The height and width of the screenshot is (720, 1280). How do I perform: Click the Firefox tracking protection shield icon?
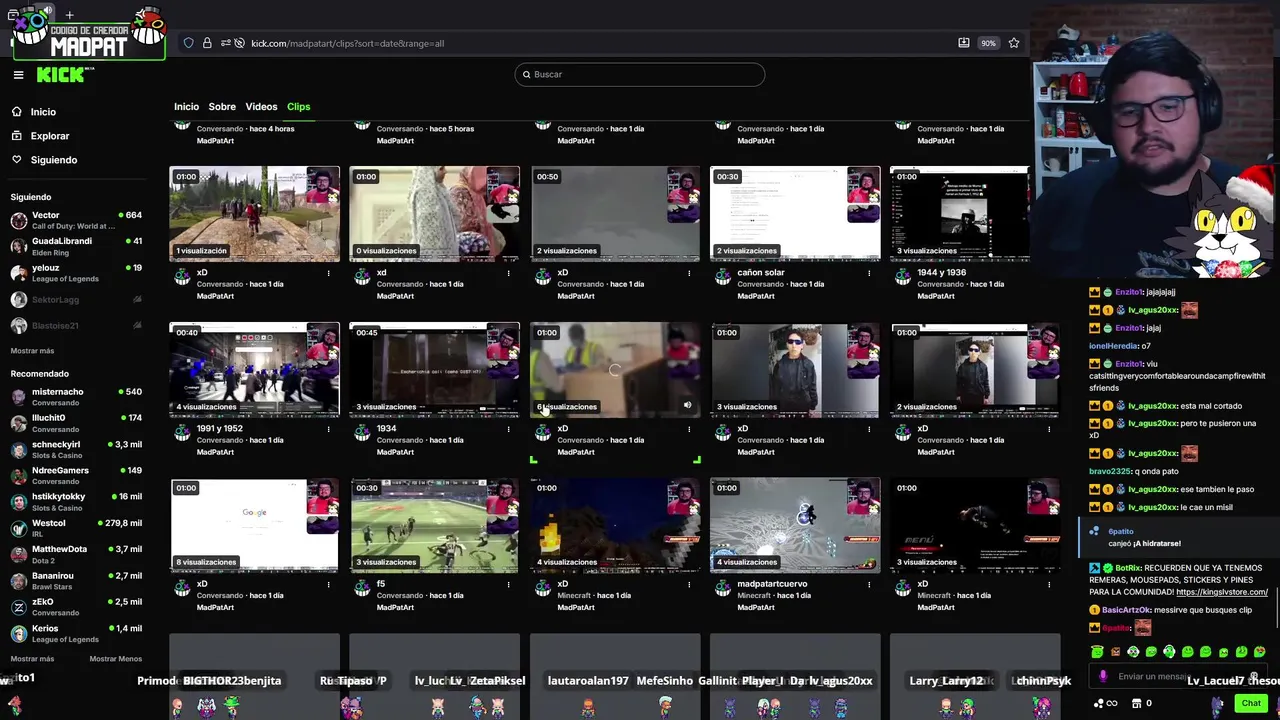coord(188,43)
